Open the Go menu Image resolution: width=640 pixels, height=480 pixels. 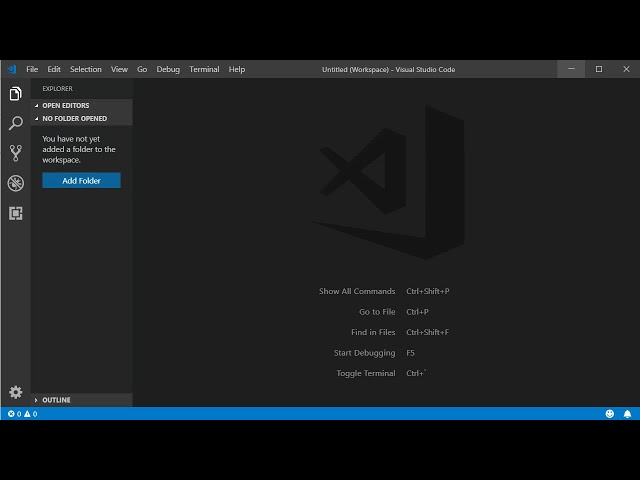point(142,69)
